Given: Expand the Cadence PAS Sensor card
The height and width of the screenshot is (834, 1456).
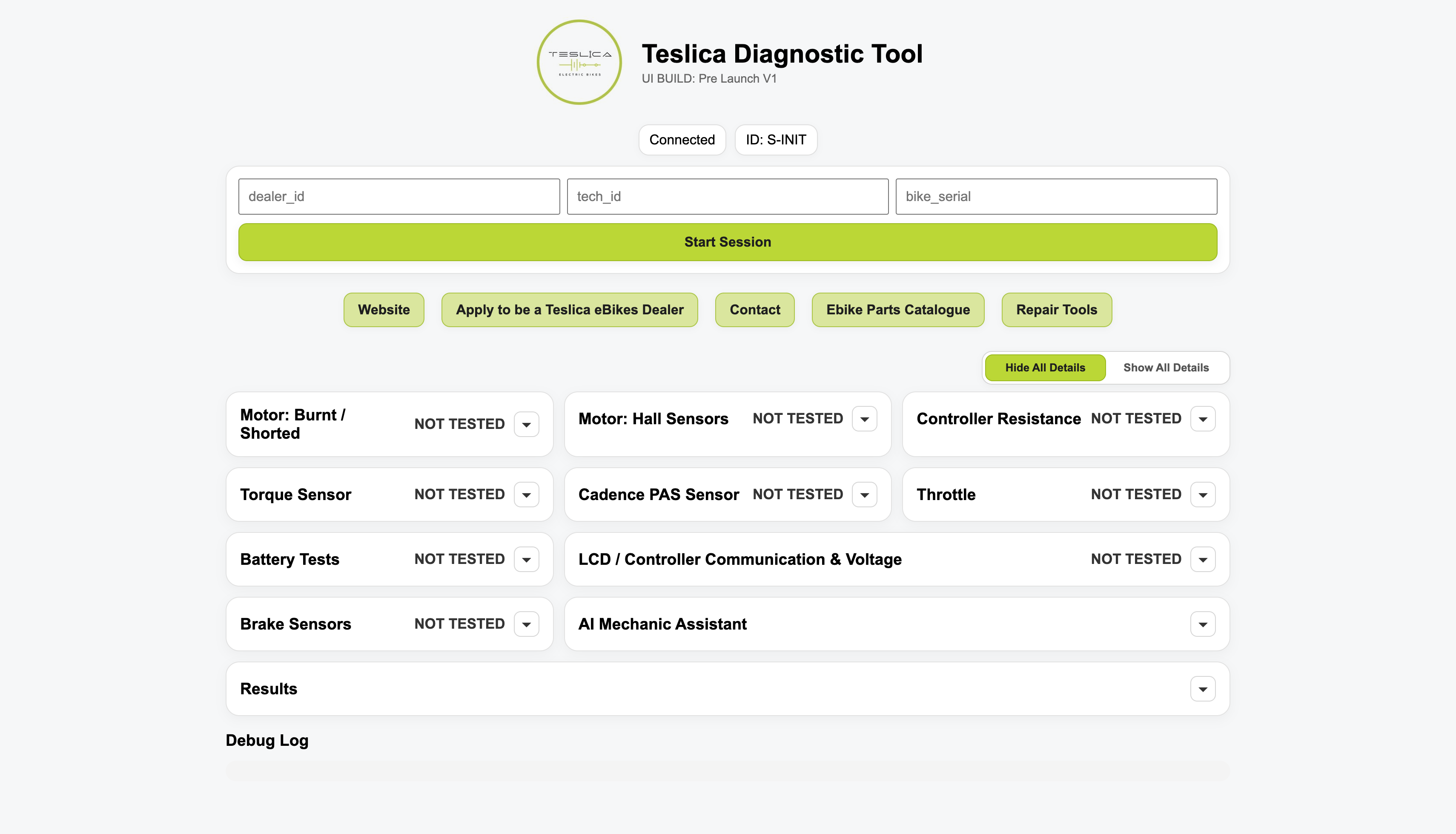Looking at the screenshot, I should [x=864, y=495].
